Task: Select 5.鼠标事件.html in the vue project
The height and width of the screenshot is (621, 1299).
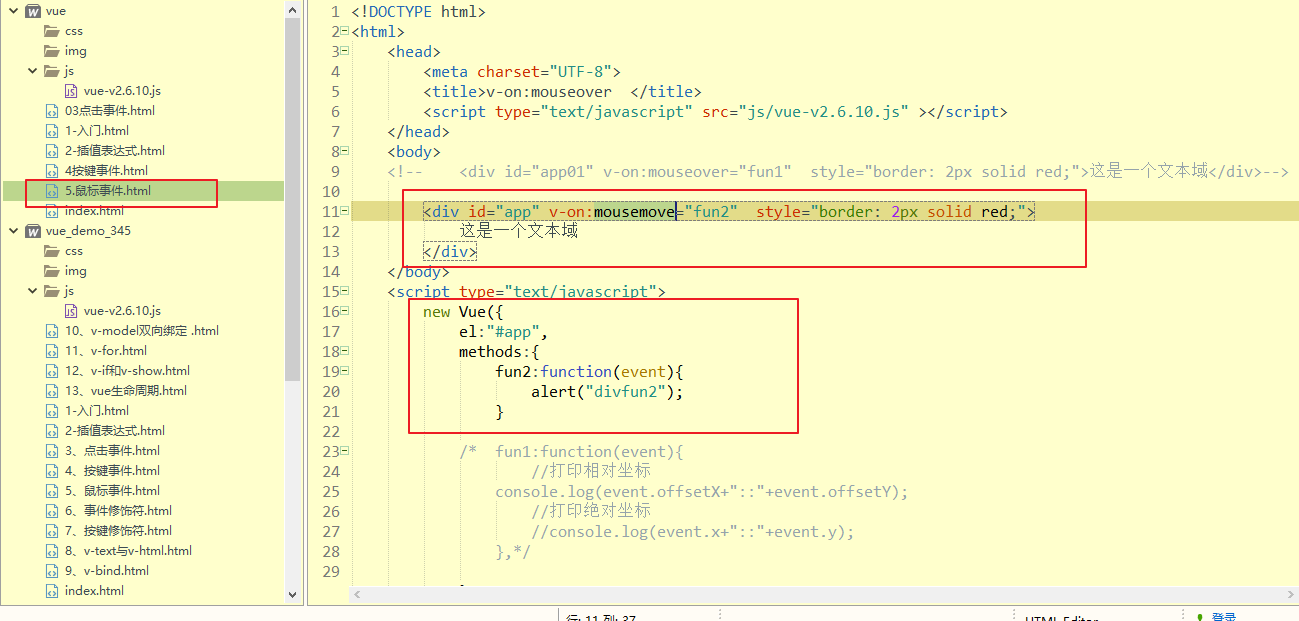Action: coord(107,191)
